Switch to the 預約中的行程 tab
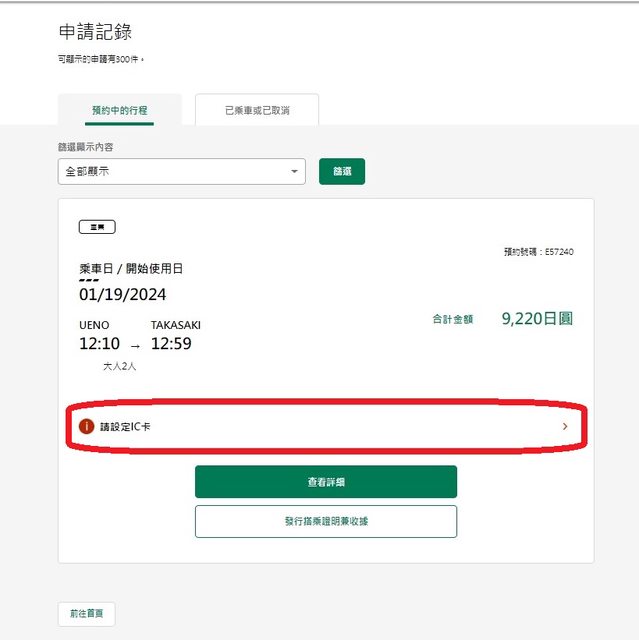 120,110
